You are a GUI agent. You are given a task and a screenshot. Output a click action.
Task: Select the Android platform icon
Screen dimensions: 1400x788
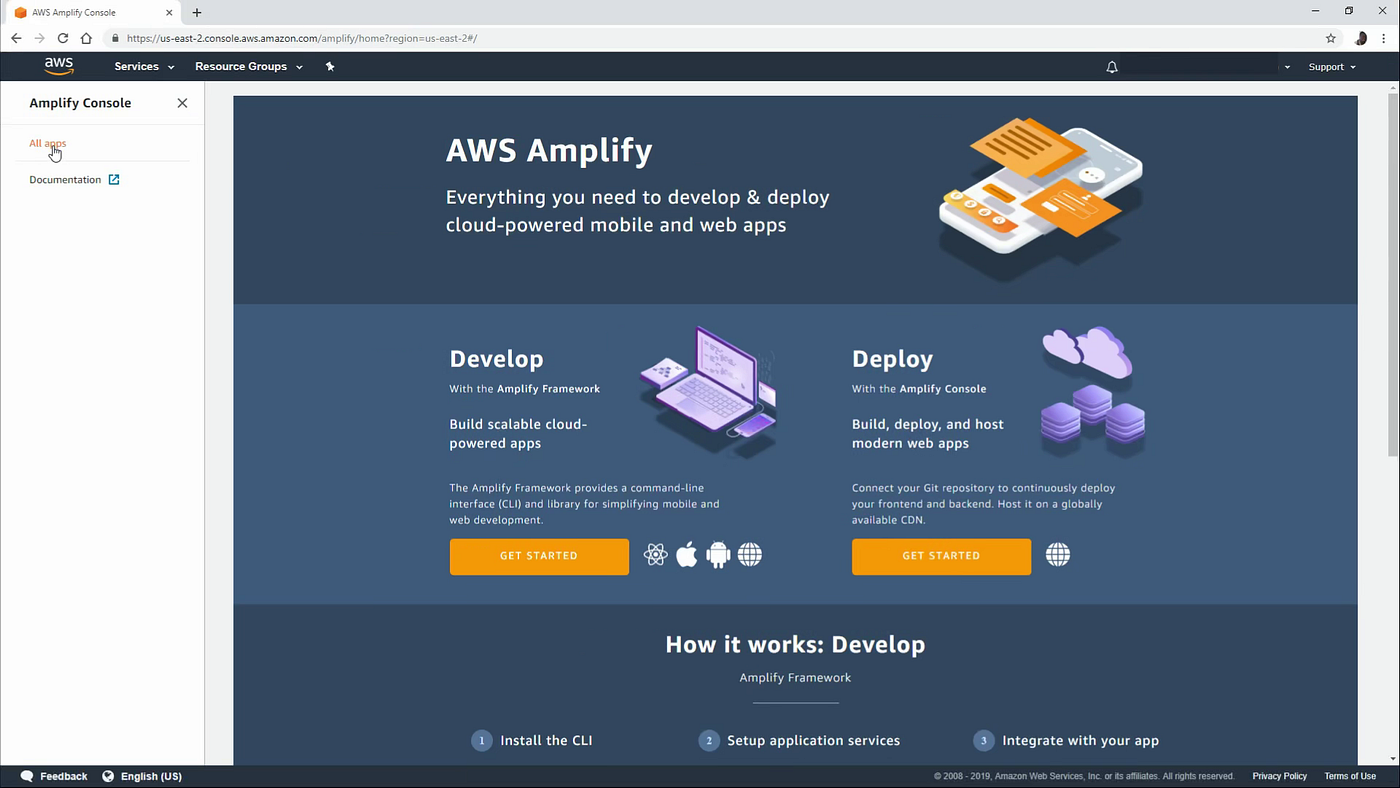718,554
